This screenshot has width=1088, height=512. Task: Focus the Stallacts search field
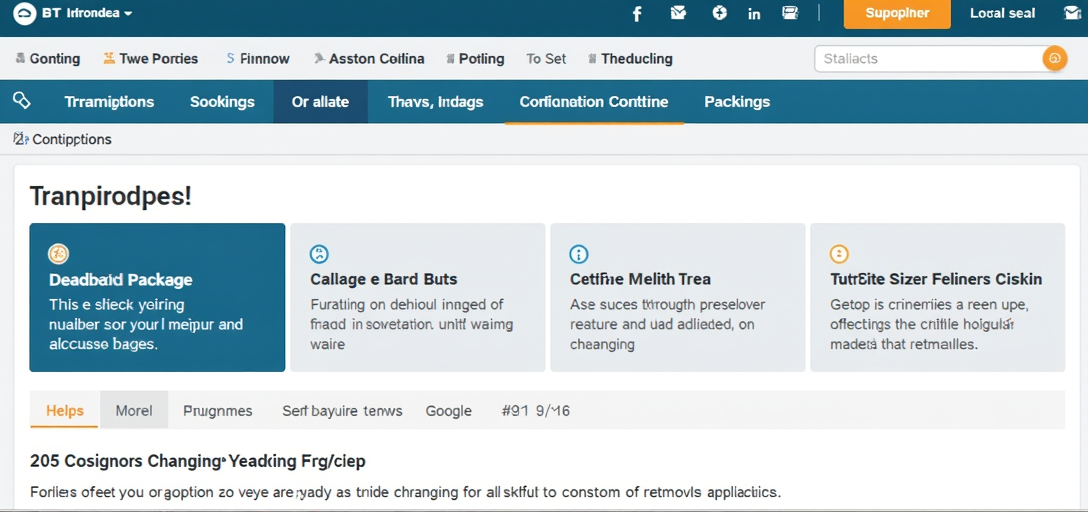[x=928, y=59]
